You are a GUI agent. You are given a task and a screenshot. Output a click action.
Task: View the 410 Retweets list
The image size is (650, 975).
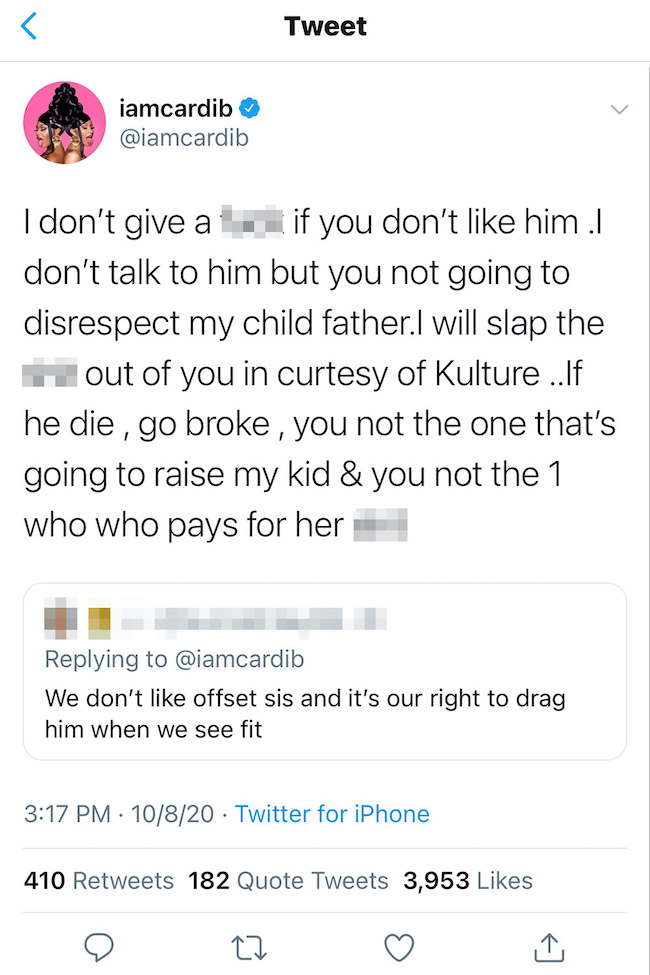pyautogui.click(x=98, y=880)
